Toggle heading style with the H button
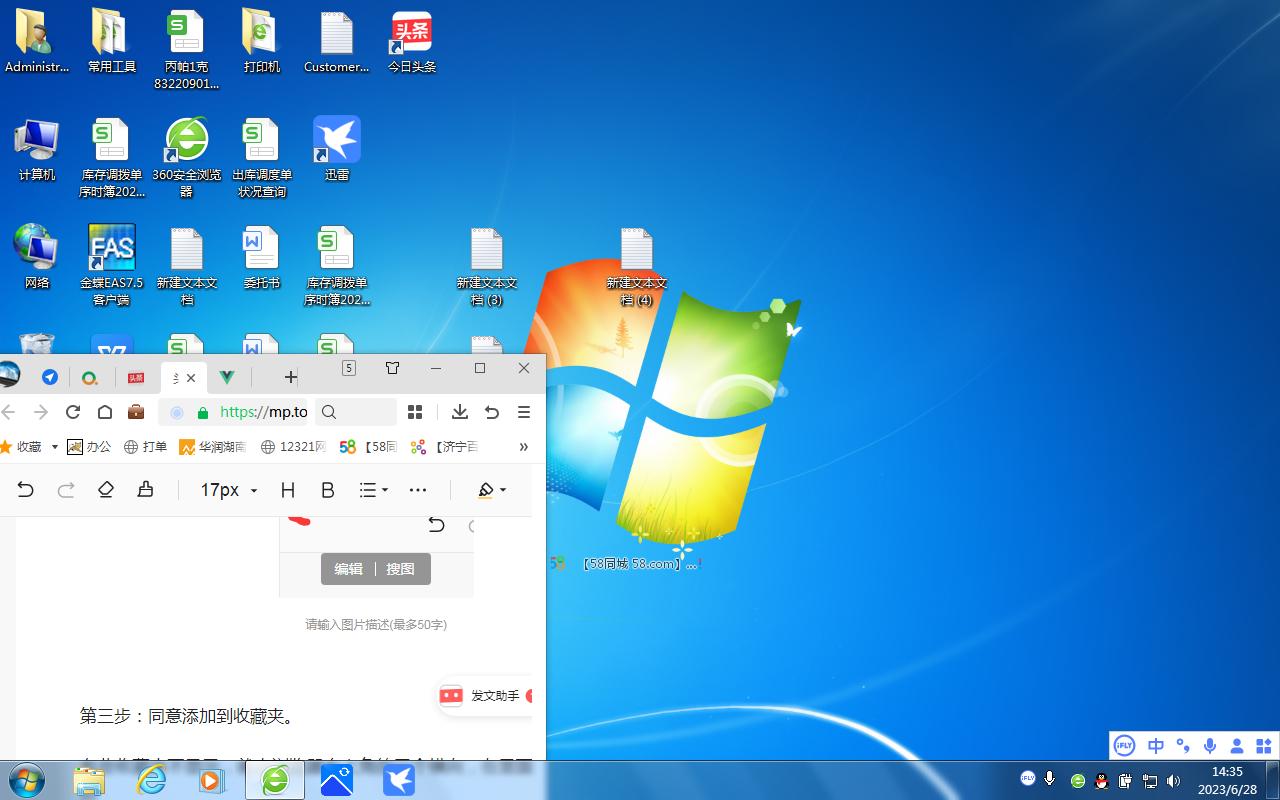Viewport: 1280px width, 800px height. [x=288, y=490]
